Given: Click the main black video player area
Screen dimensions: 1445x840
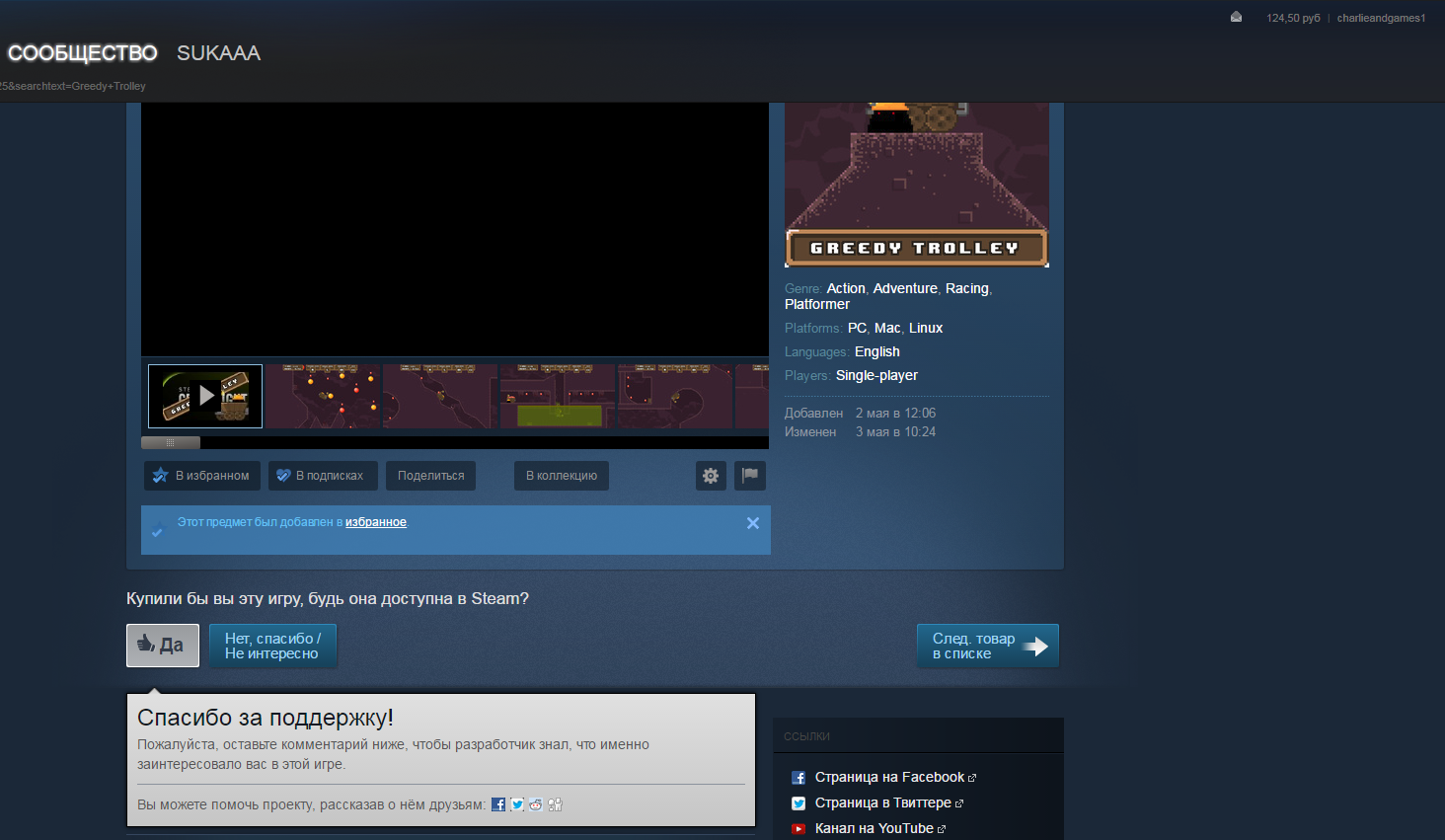Looking at the screenshot, I should point(455,229).
